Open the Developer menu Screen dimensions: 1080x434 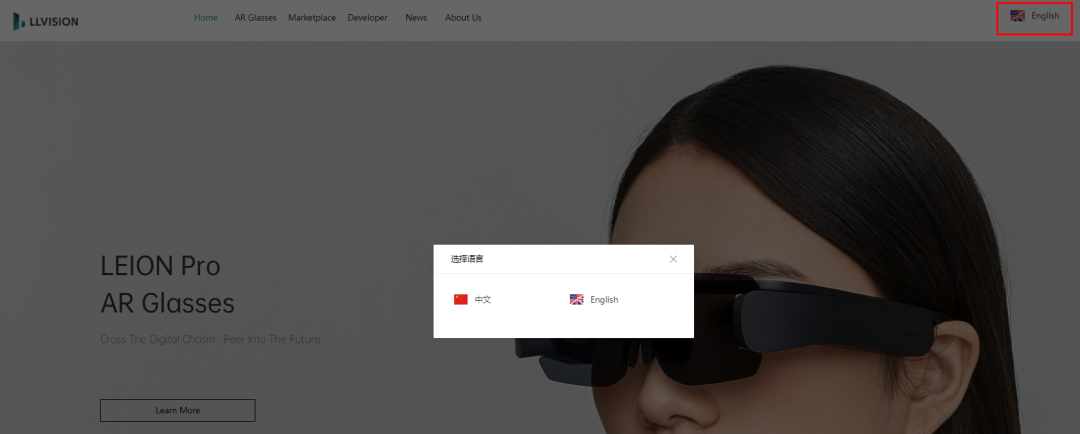[x=367, y=18]
